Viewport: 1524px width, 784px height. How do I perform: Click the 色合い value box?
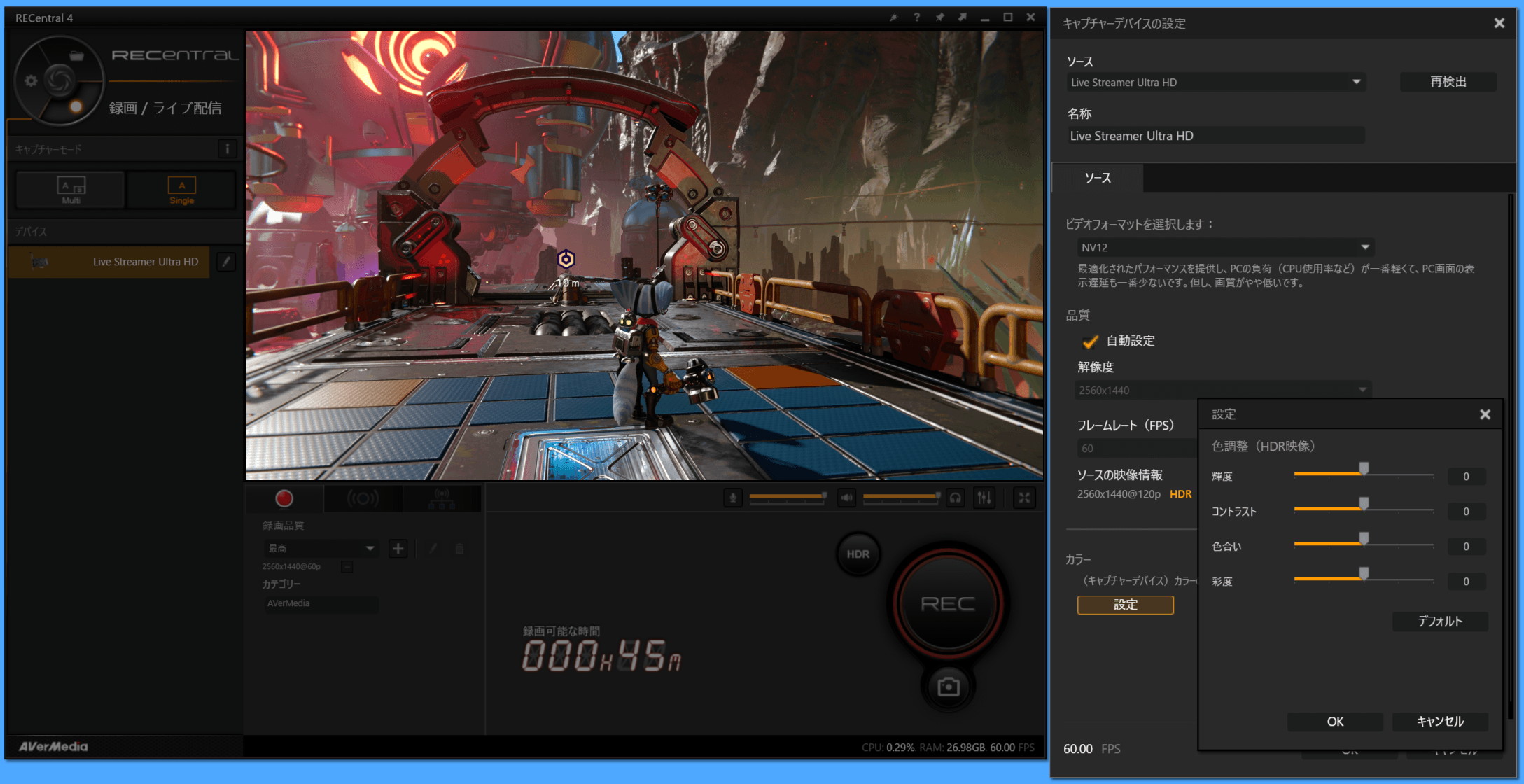click(1466, 547)
